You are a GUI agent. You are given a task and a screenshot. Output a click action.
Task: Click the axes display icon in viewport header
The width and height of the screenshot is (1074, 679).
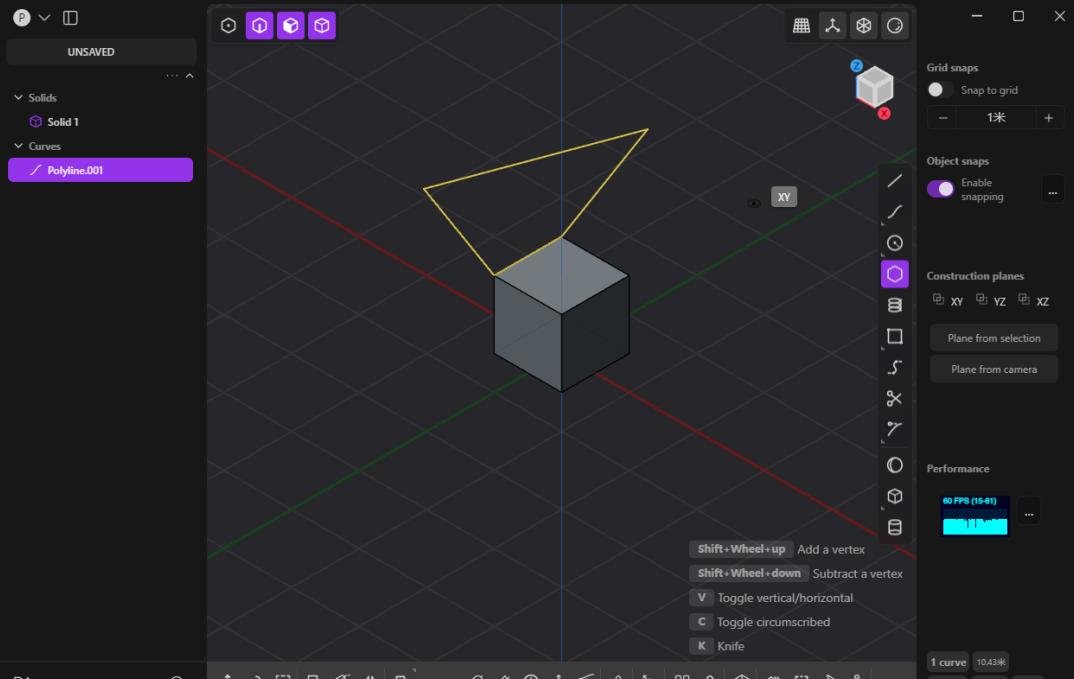(x=832, y=26)
